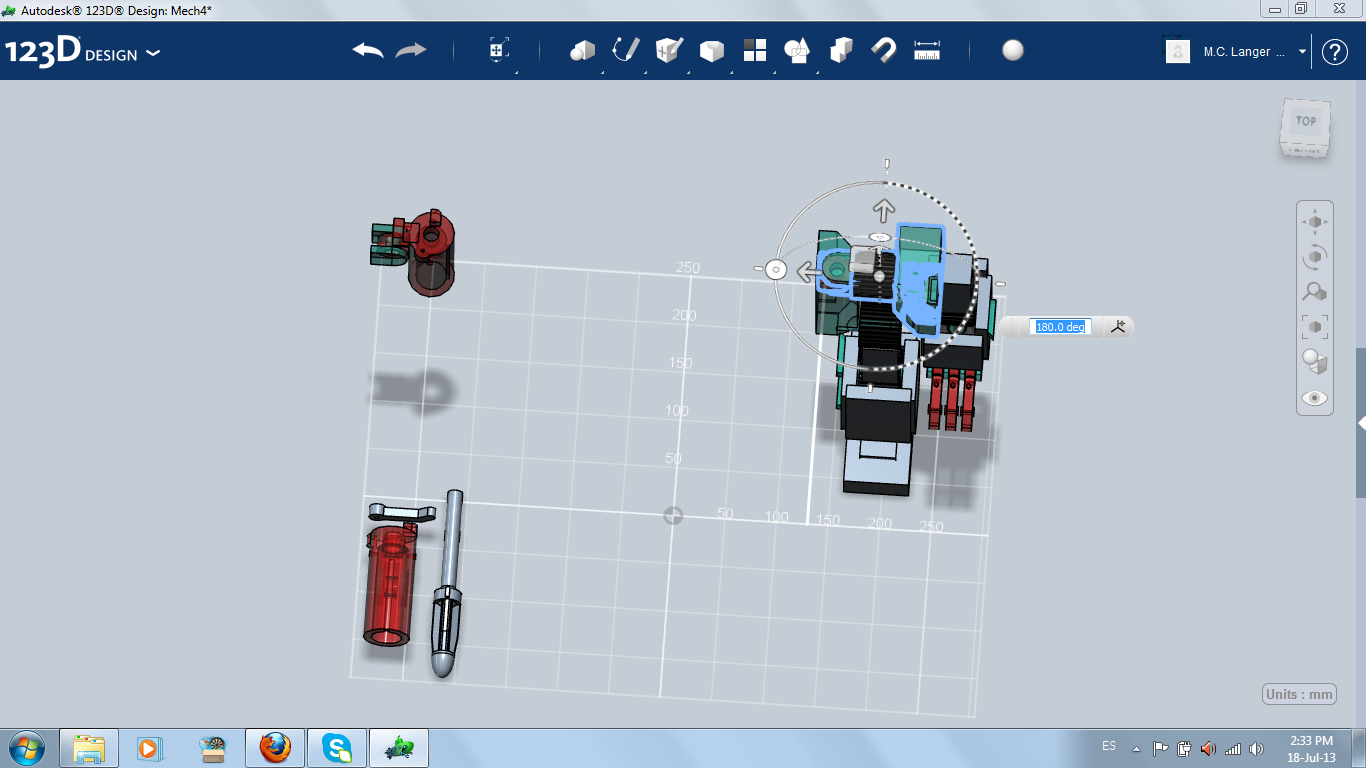1366x768 pixels.
Task: Toggle the eye visibility control
Action: point(1315,397)
